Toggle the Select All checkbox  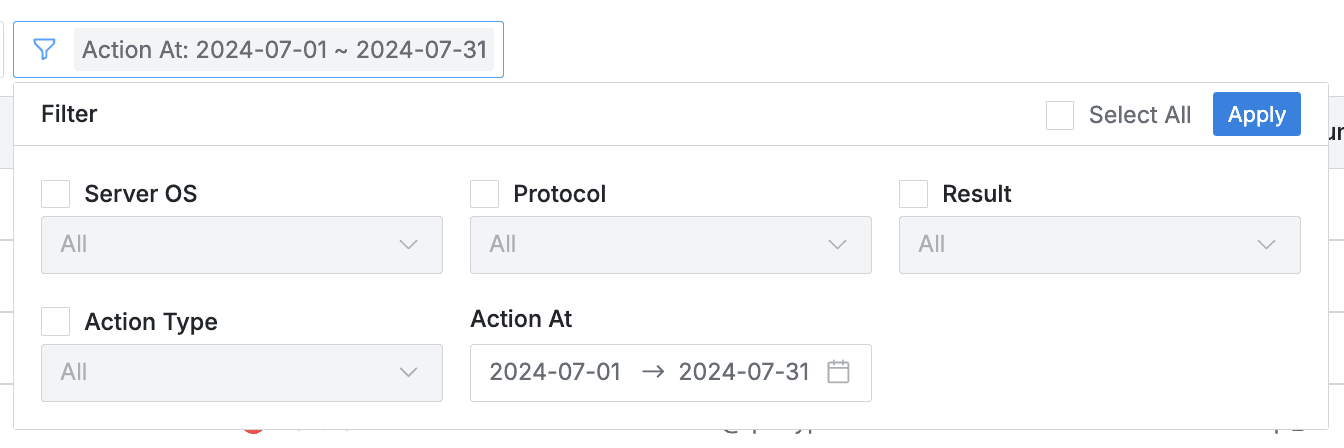tap(1060, 115)
